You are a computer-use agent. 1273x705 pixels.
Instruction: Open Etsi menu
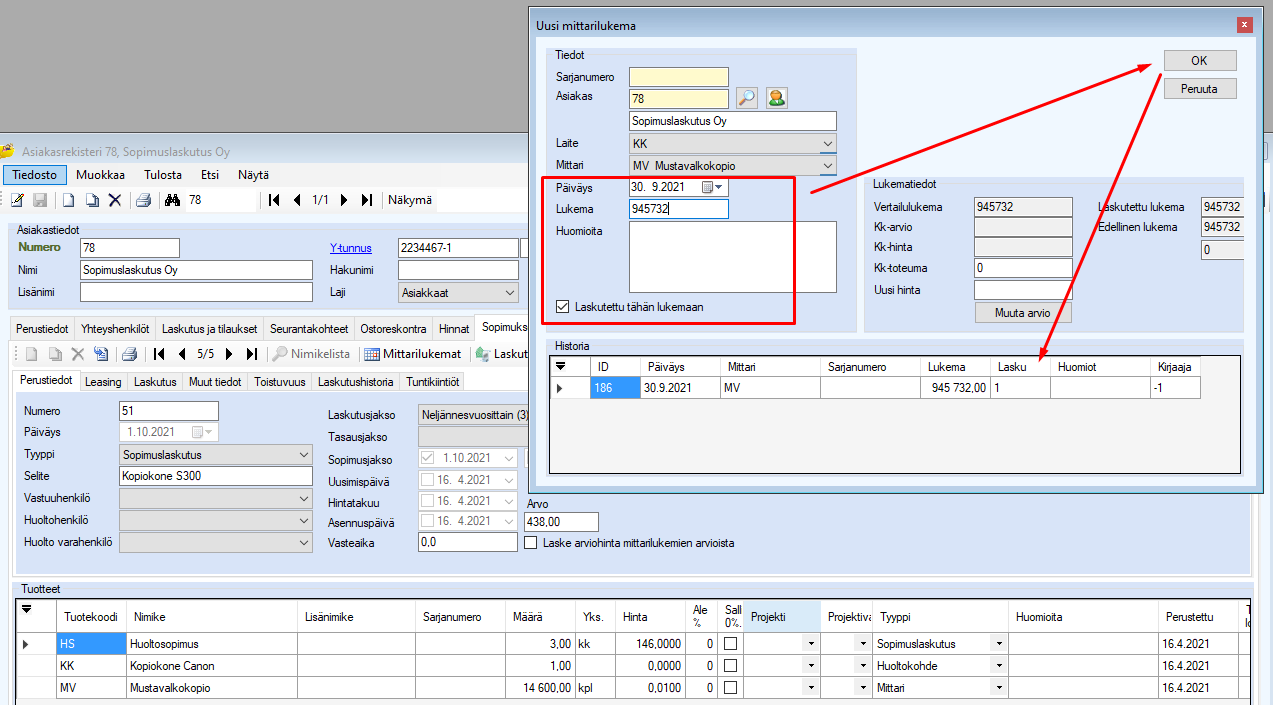tap(210, 175)
